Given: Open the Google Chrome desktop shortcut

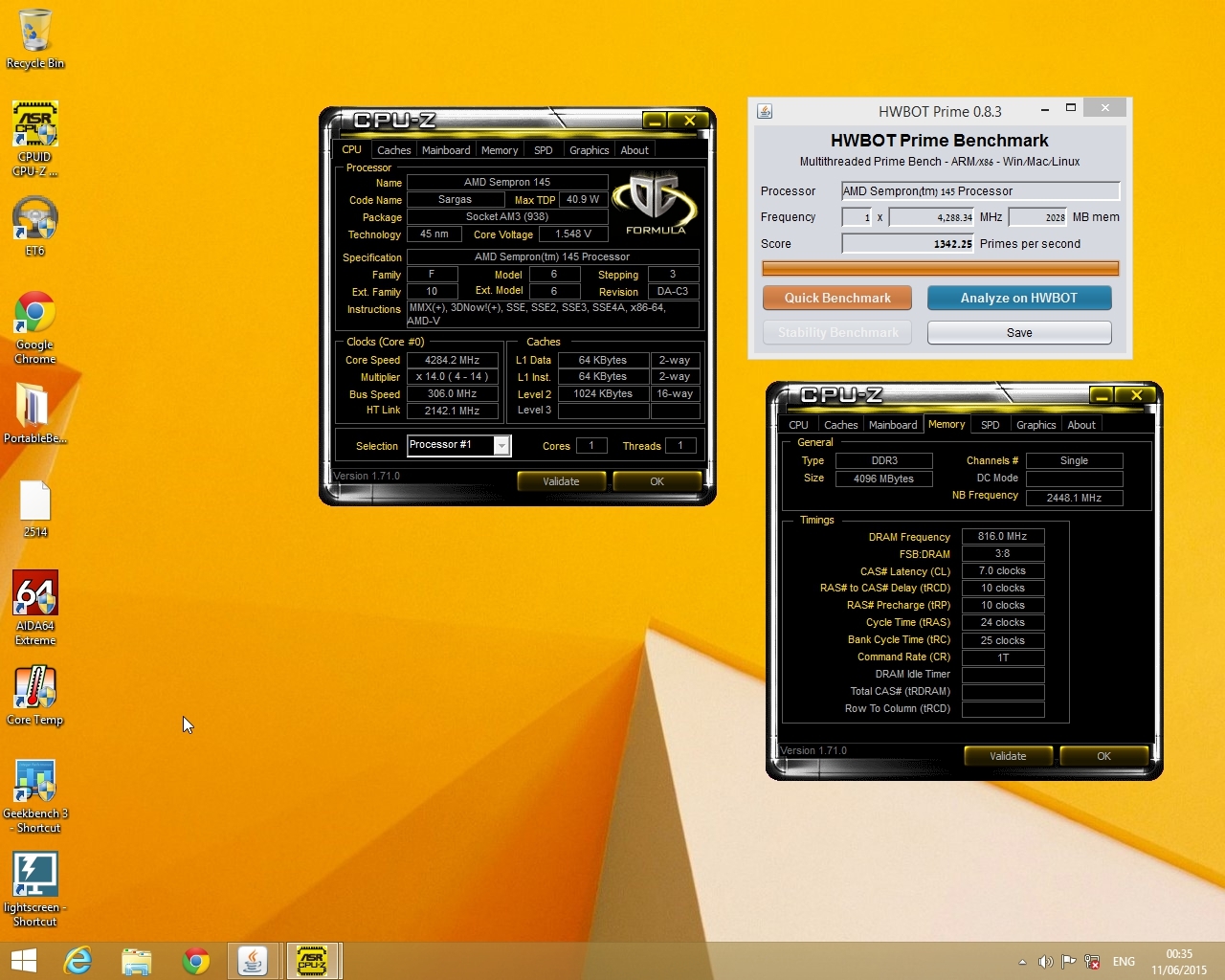Looking at the screenshot, I should (34, 327).
